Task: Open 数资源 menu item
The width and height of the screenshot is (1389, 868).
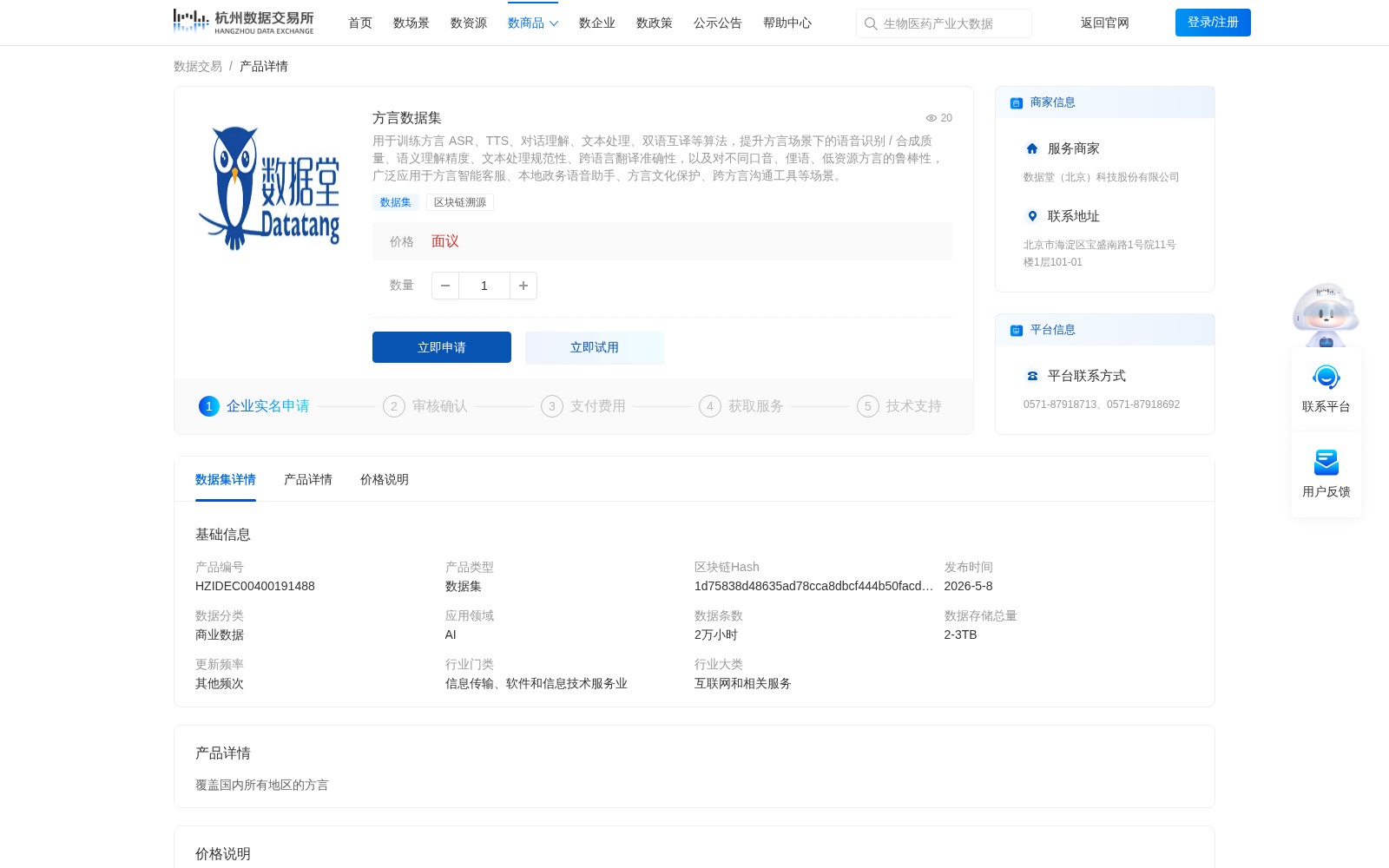Action: point(469,23)
